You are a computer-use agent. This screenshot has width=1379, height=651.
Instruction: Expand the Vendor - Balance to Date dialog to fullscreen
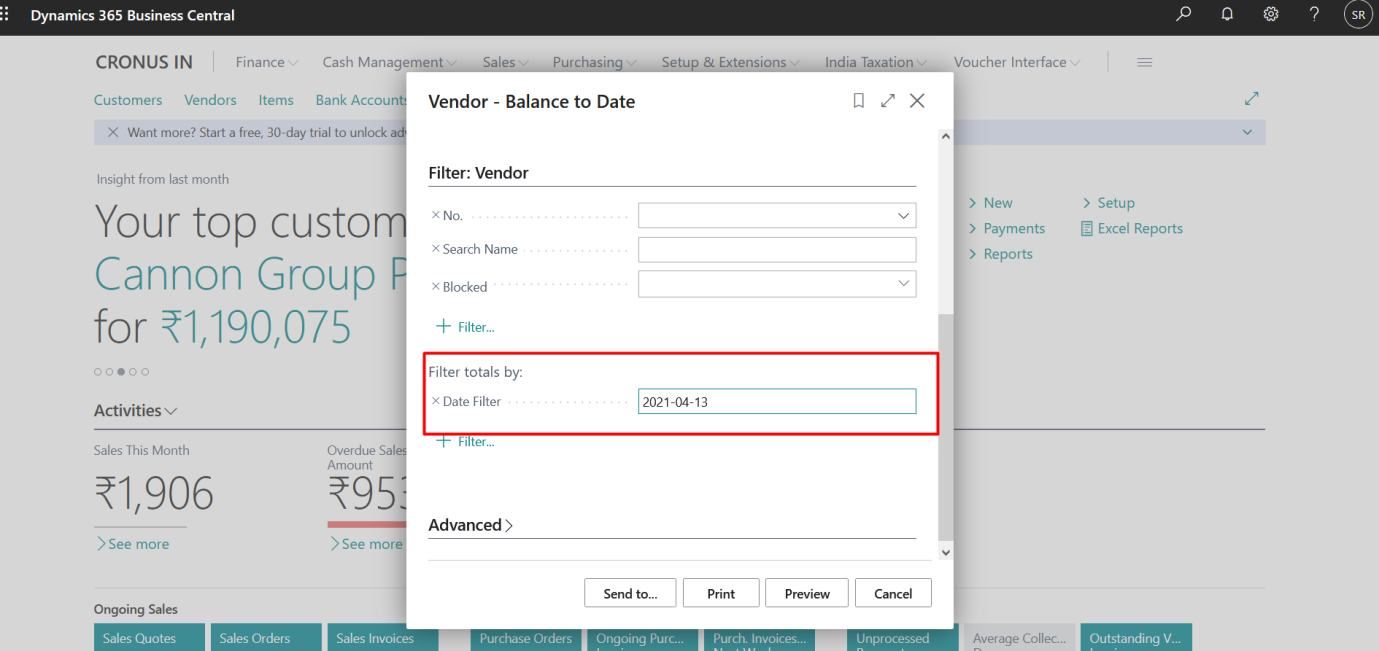(x=888, y=100)
